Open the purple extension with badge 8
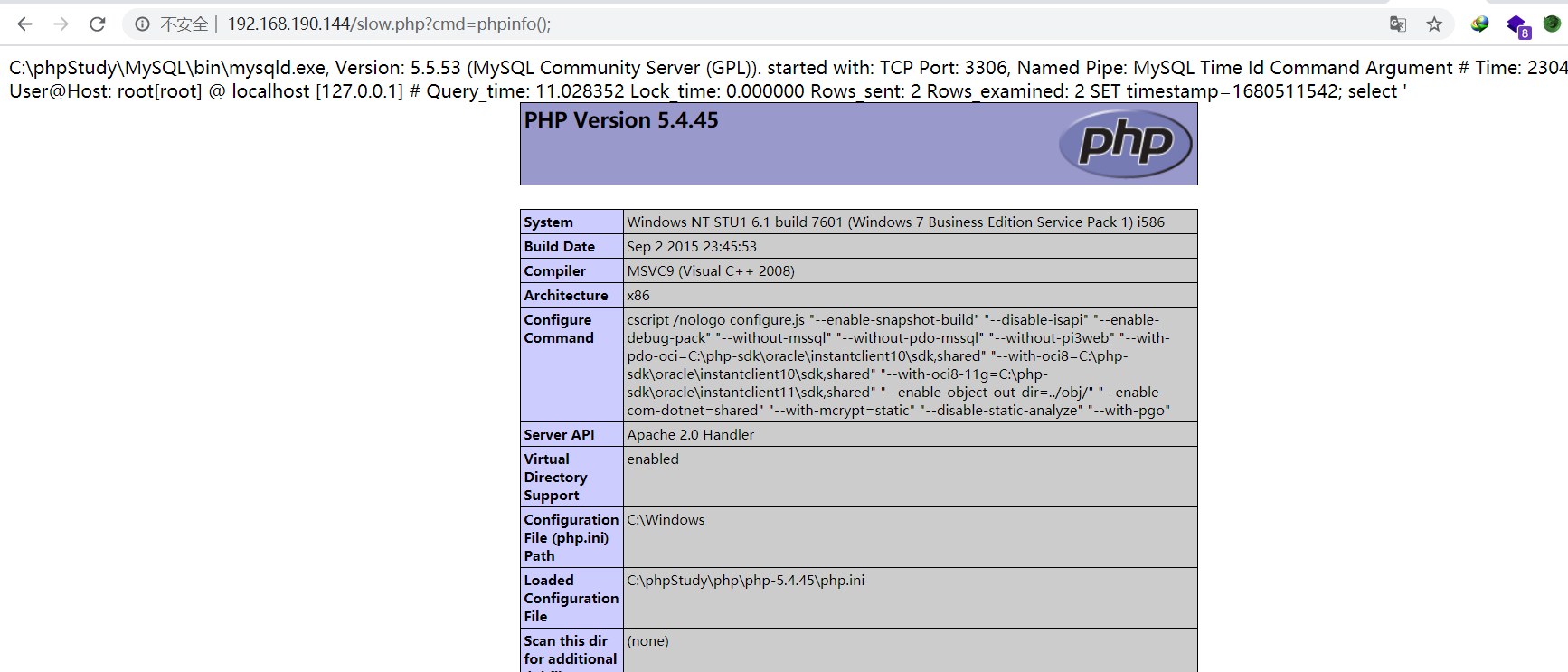Image resolution: width=1568 pixels, height=672 pixels. (x=1517, y=25)
